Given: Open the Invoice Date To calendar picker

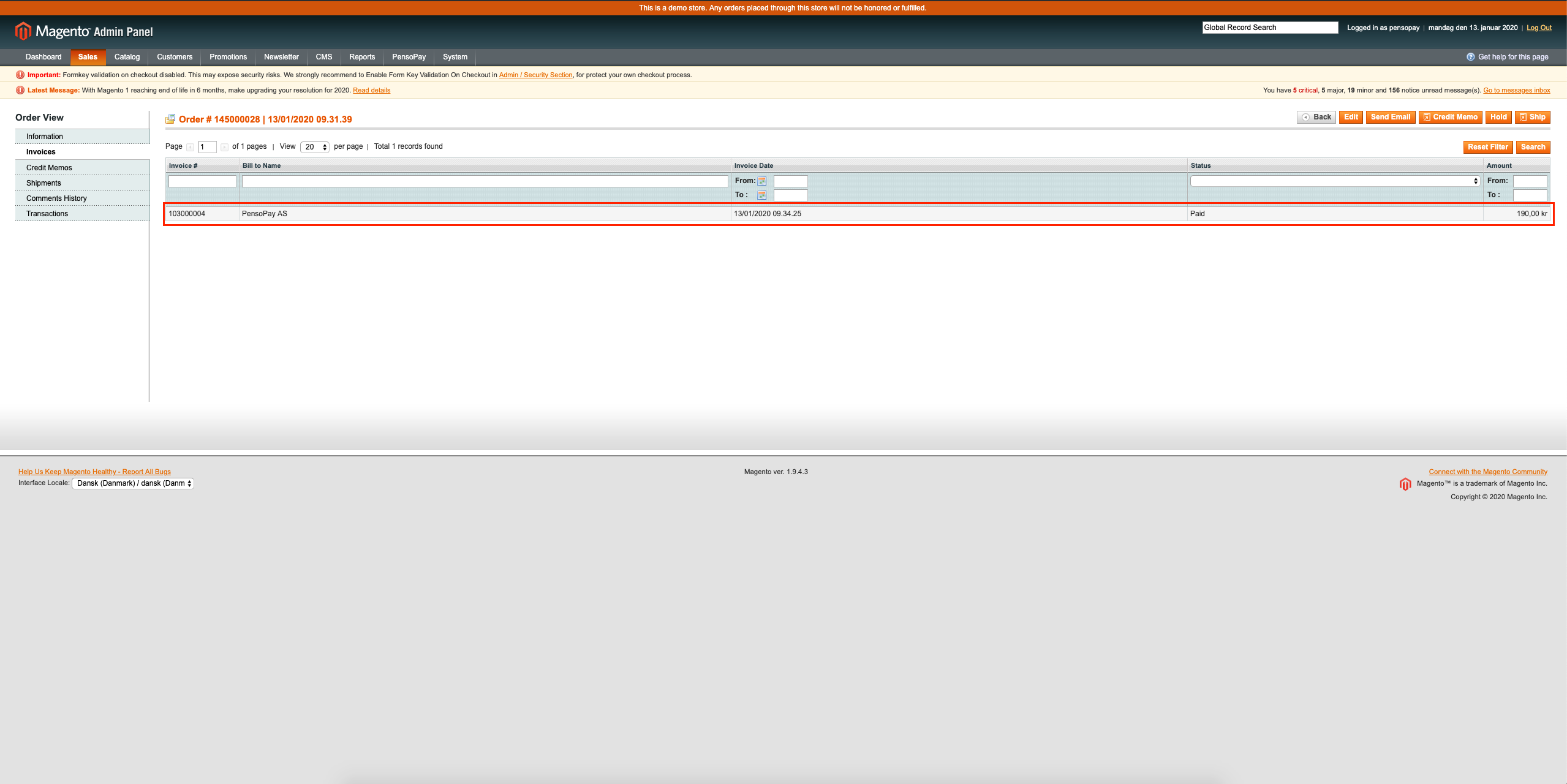Looking at the screenshot, I should (761, 195).
